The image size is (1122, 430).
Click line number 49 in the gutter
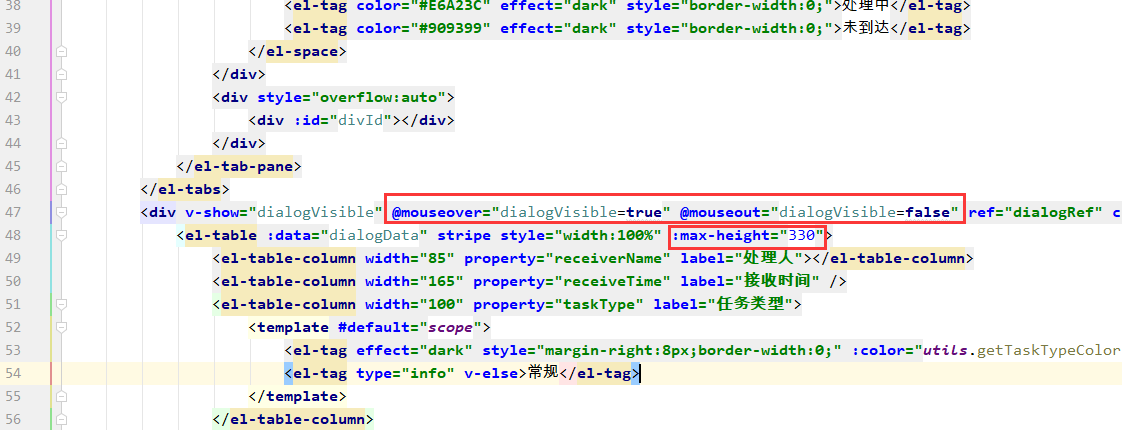[x=14, y=258]
